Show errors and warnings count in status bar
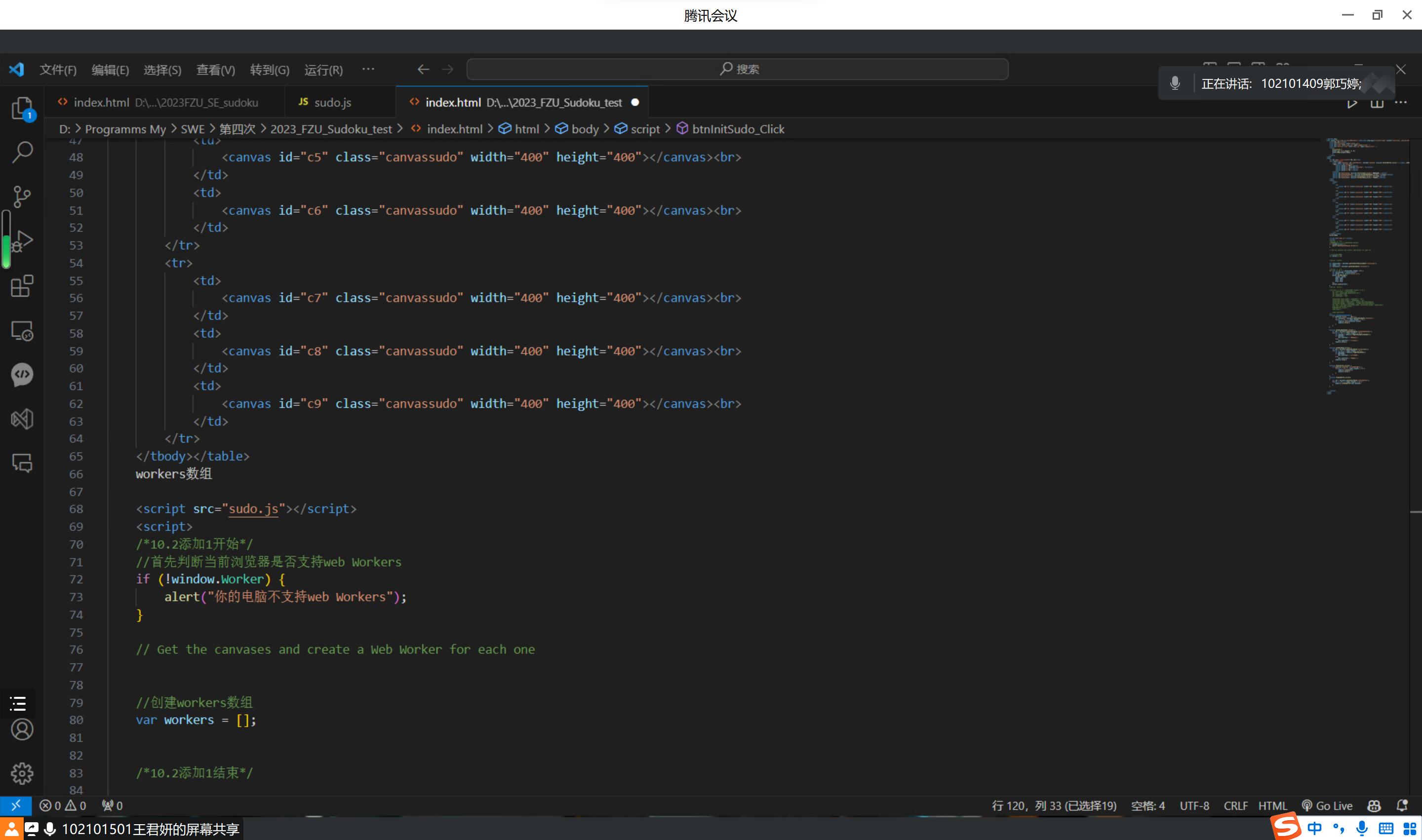Image resolution: width=1422 pixels, height=840 pixels. [x=63, y=805]
